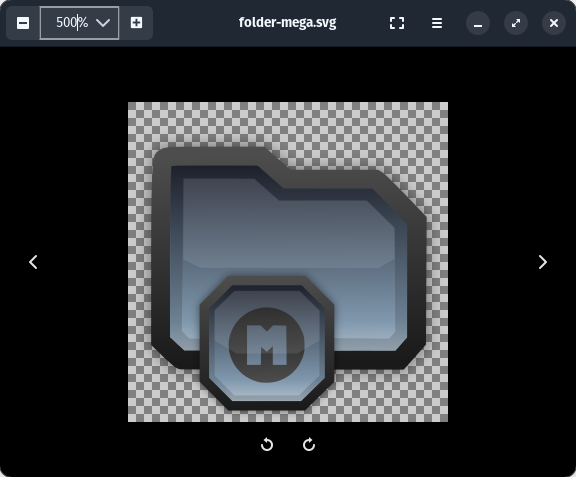Enter fullscreen mode via the brackets icon

397,23
